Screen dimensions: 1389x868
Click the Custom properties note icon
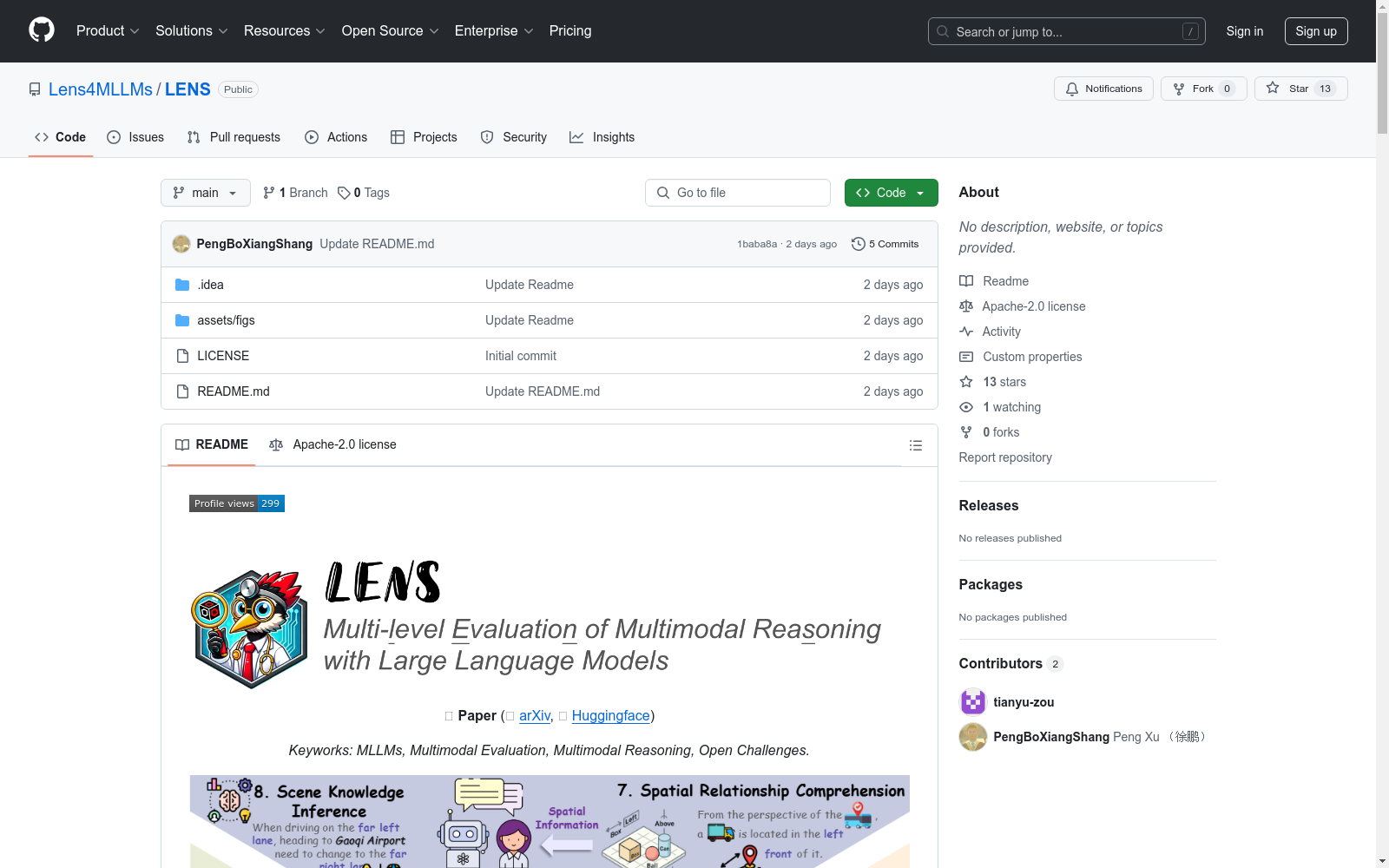pos(966,357)
